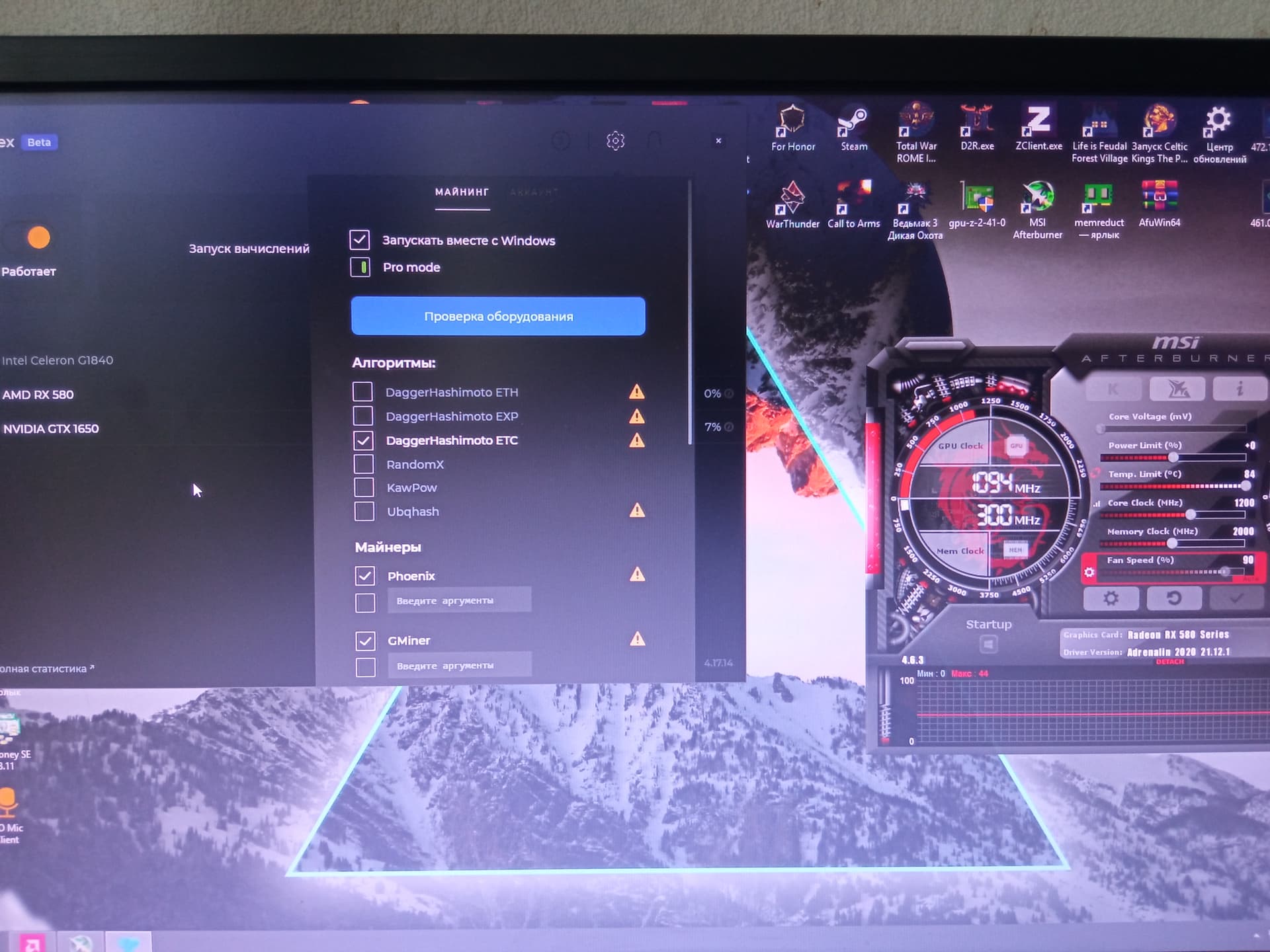Open Afterburner settings gear button
The image size is (1270, 952).
pyautogui.click(x=1111, y=598)
